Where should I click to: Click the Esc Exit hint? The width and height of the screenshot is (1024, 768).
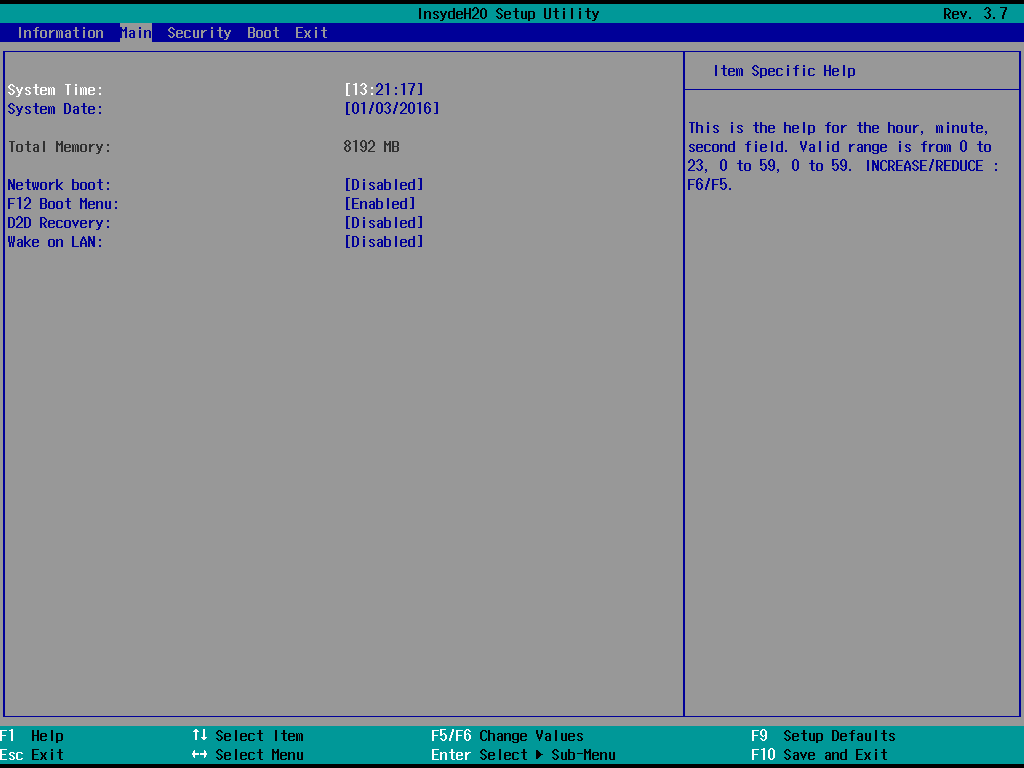(x=32, y=755)
